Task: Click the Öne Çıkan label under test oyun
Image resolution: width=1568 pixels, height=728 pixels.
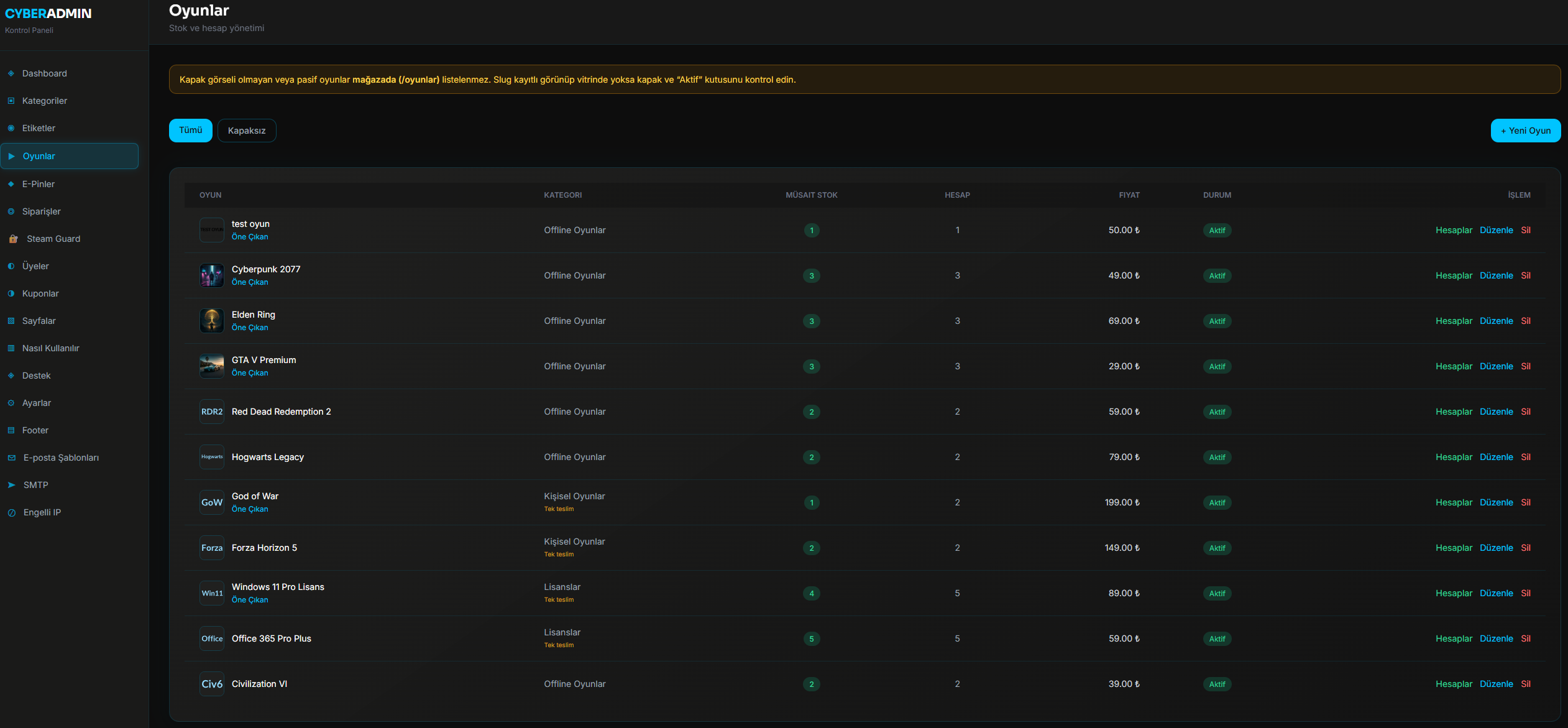Action: 250,237
